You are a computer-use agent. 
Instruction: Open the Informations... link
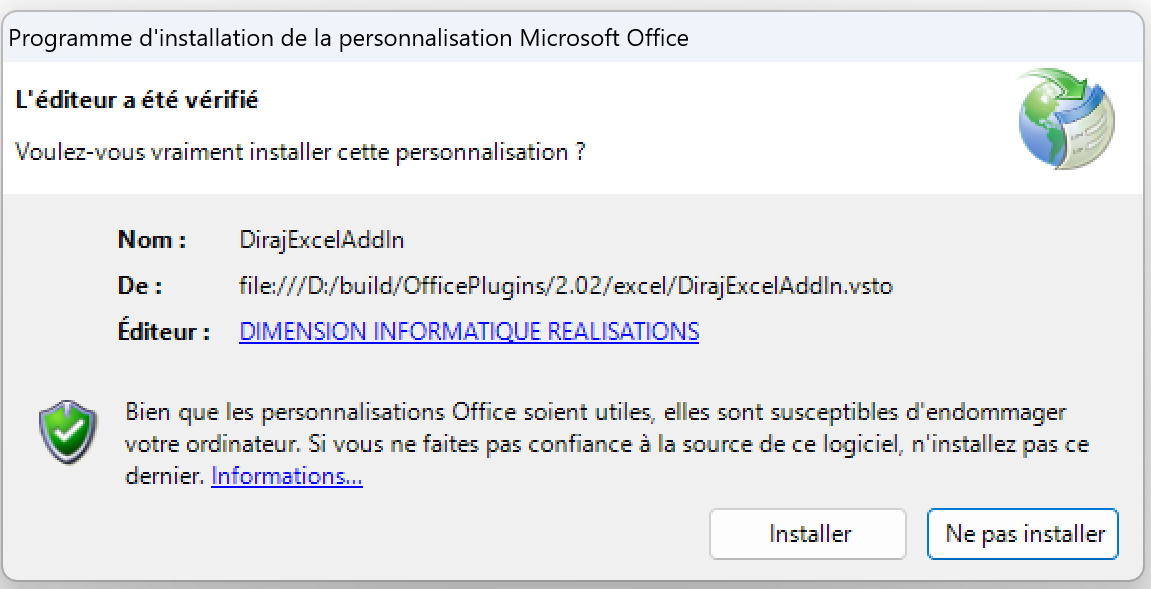click(286, 477)
